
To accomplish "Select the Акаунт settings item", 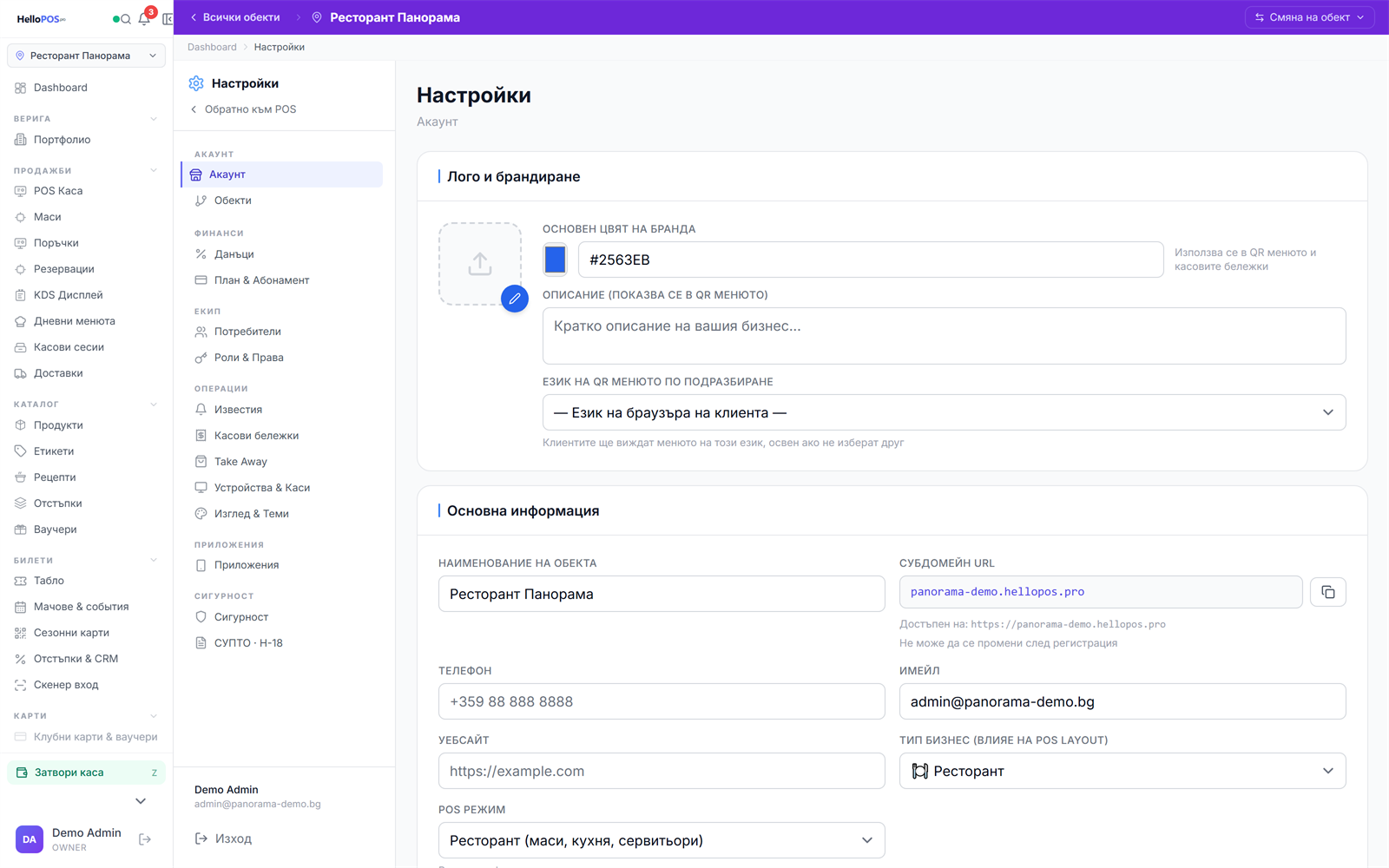I will (281, 174).
